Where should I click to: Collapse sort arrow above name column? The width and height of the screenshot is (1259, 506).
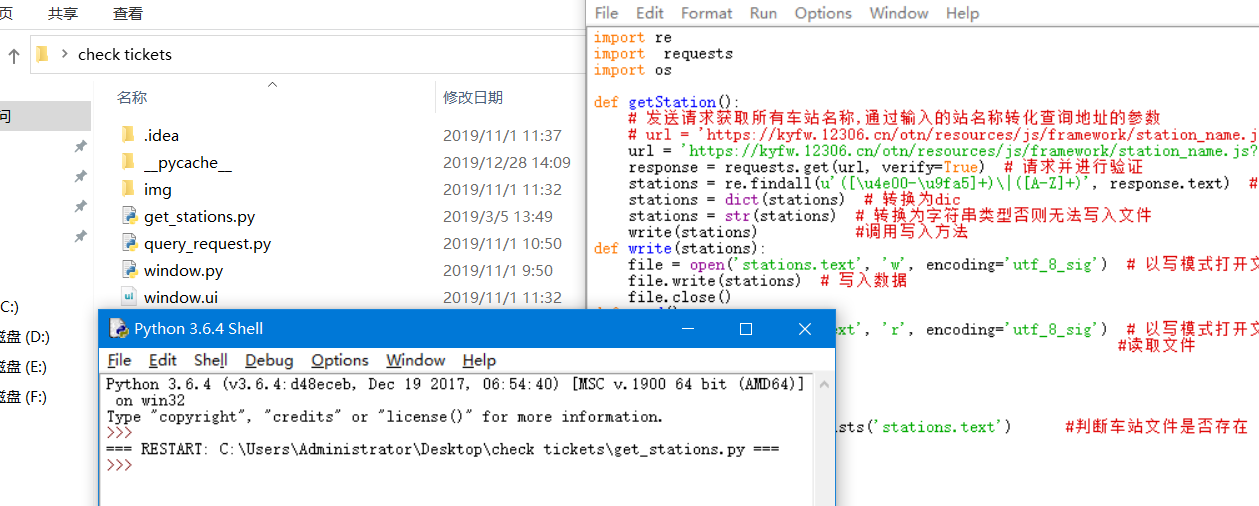(270, 83)
